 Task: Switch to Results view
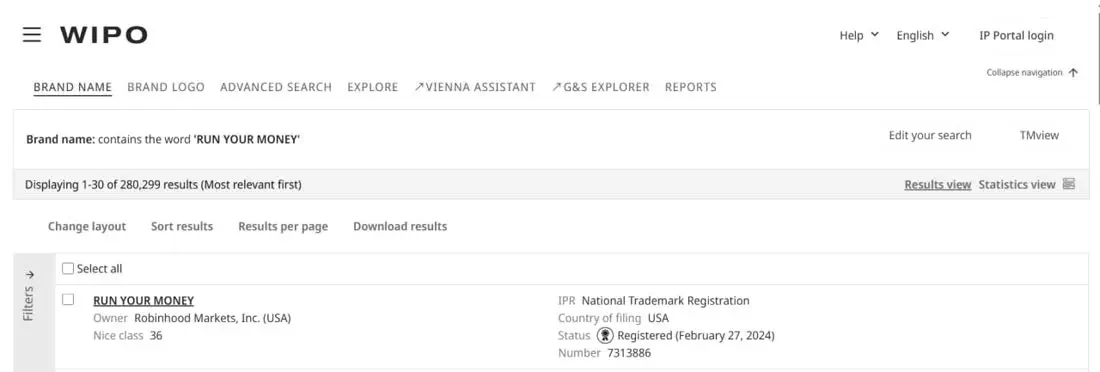point(938,185)
